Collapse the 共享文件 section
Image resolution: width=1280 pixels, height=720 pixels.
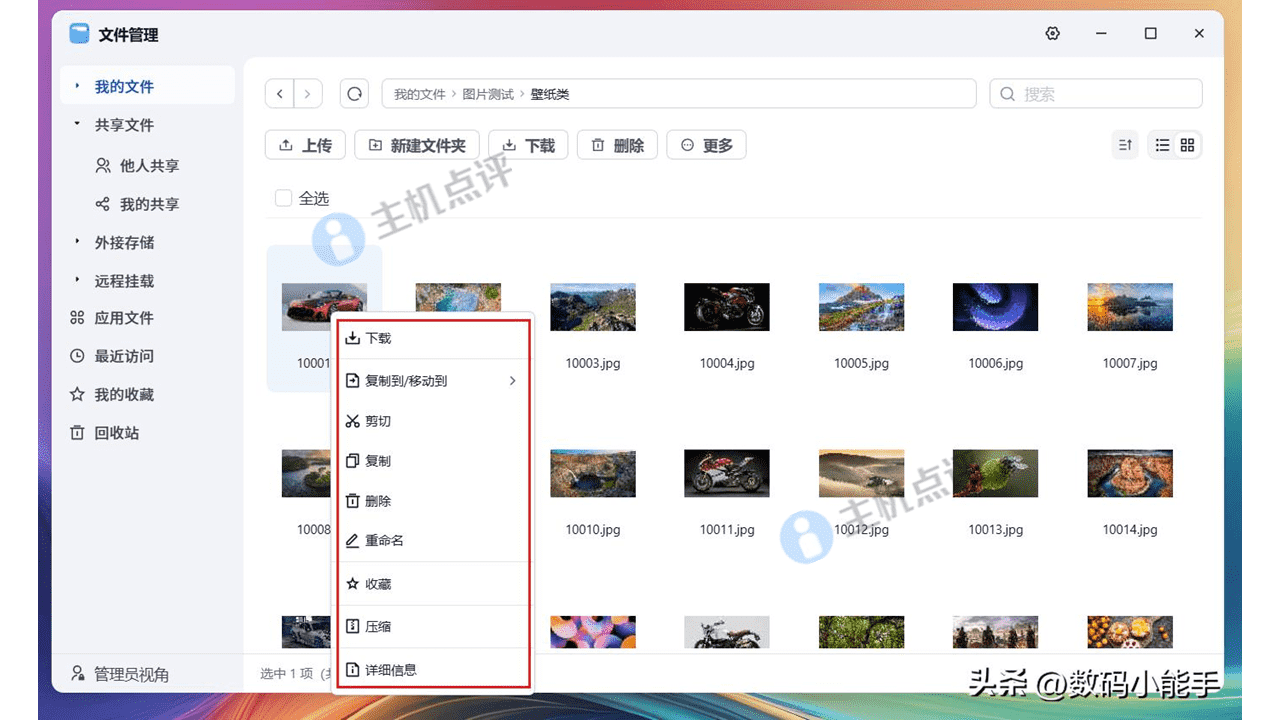78,124
